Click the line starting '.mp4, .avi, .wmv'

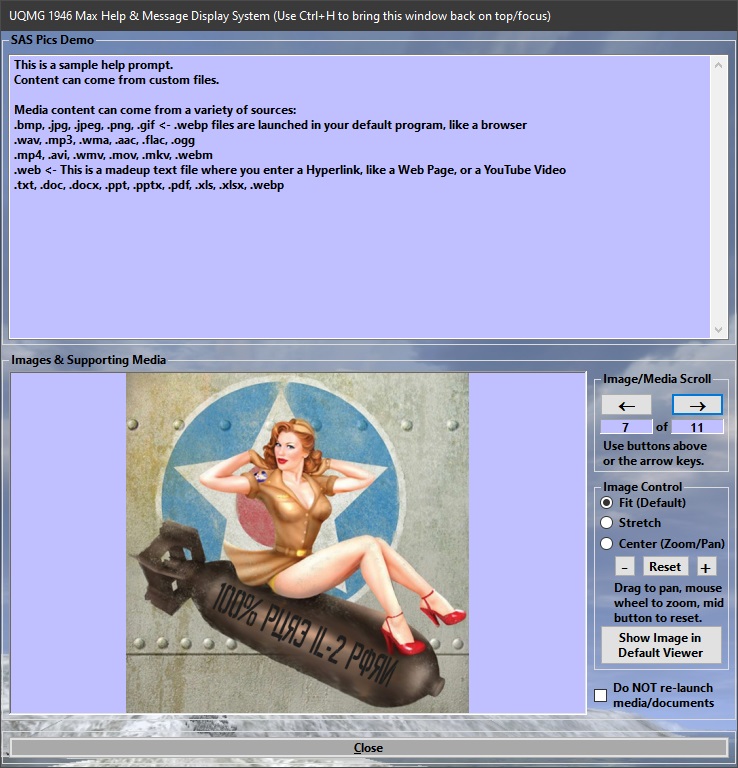pyautogui.click(x=113, y=155)
